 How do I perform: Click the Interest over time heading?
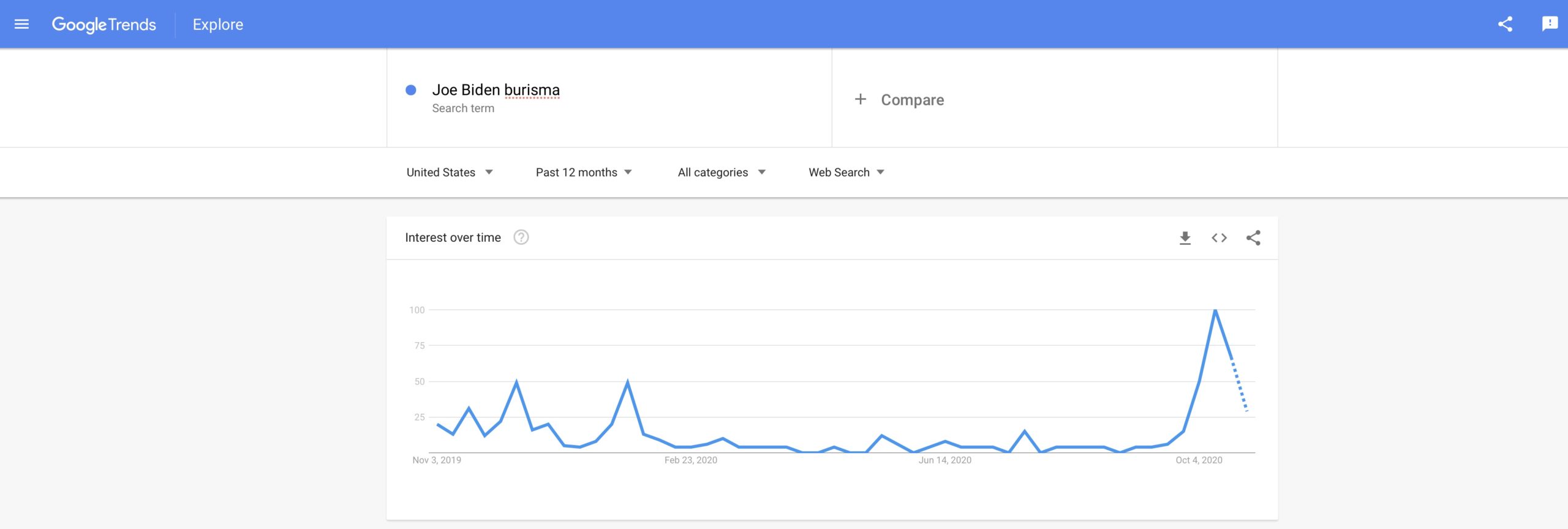pos(453,238)
